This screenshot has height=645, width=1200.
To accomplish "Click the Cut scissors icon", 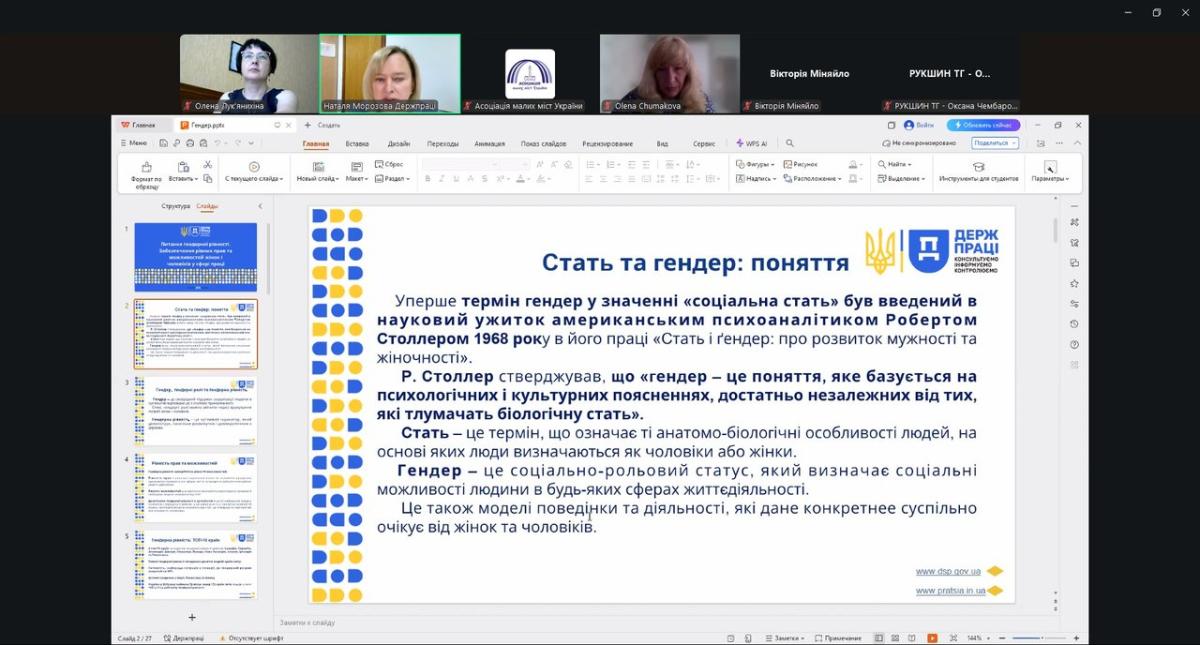I will point(208,164).
